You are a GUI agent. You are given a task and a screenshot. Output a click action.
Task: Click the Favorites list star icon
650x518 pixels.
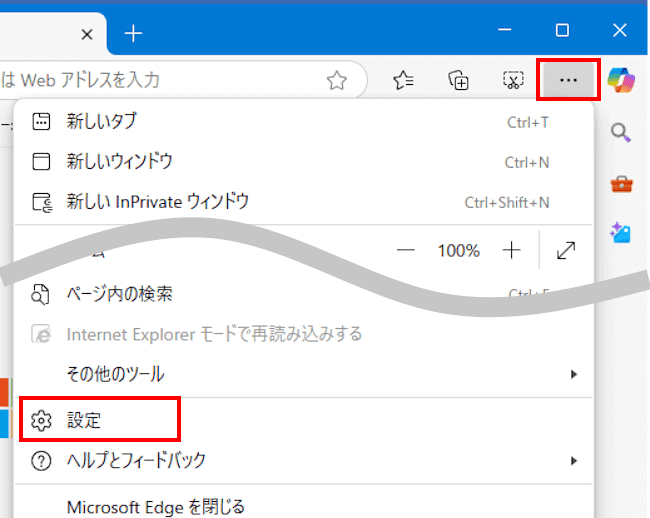[403, 80]
